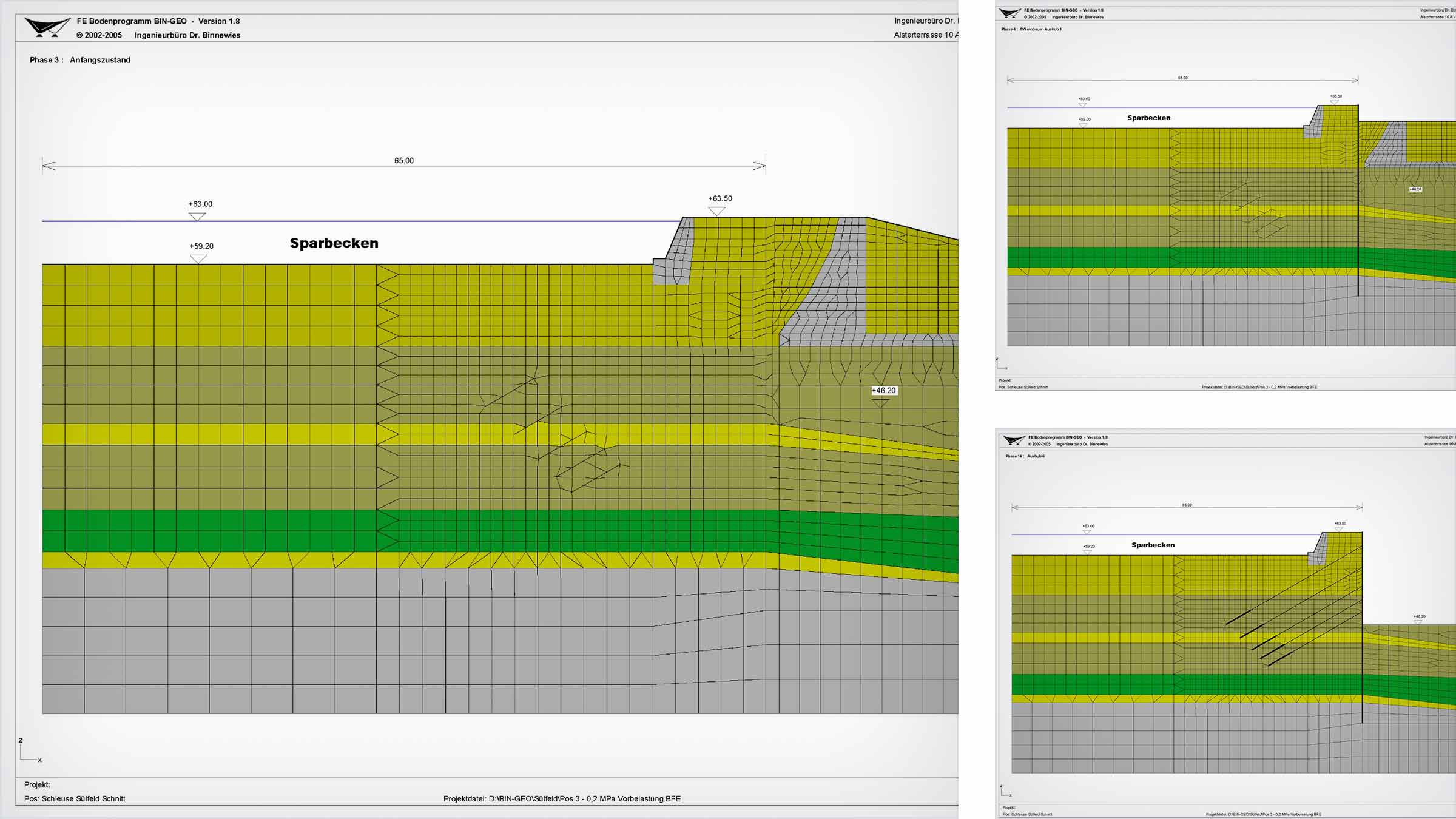Click 'Ingenieurbüro Dr. Binnewies' in Phase 3 header

(x=187, y=35)
